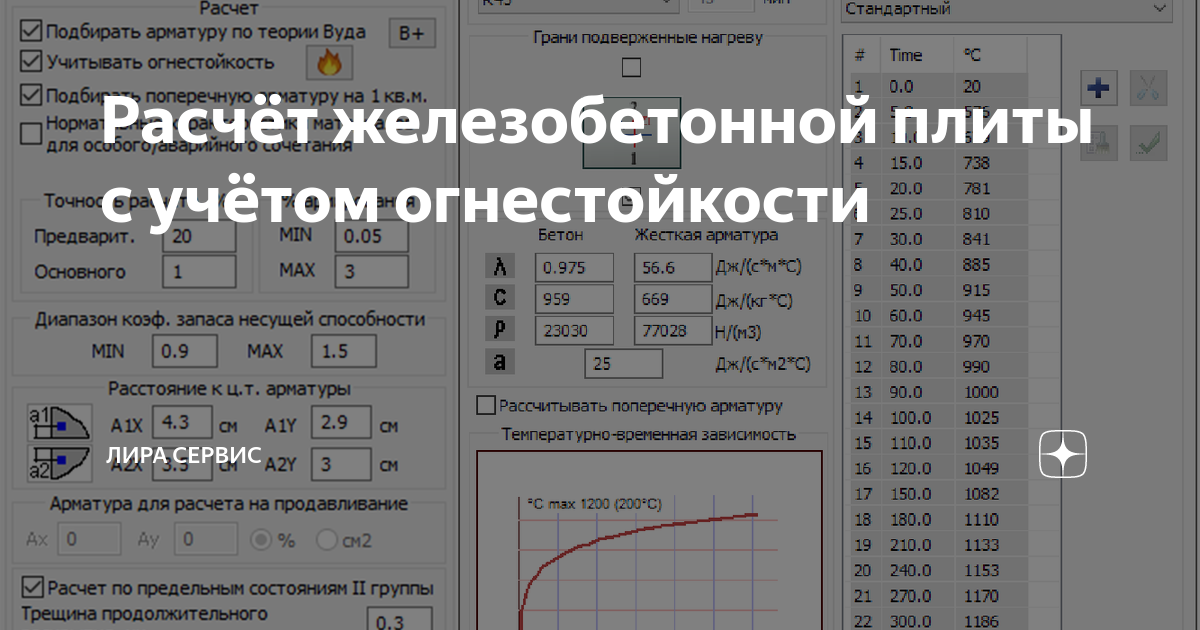1200x630 pixels.
Task: Cut the table row with the scissors icon
Action: pos(1148,89)
